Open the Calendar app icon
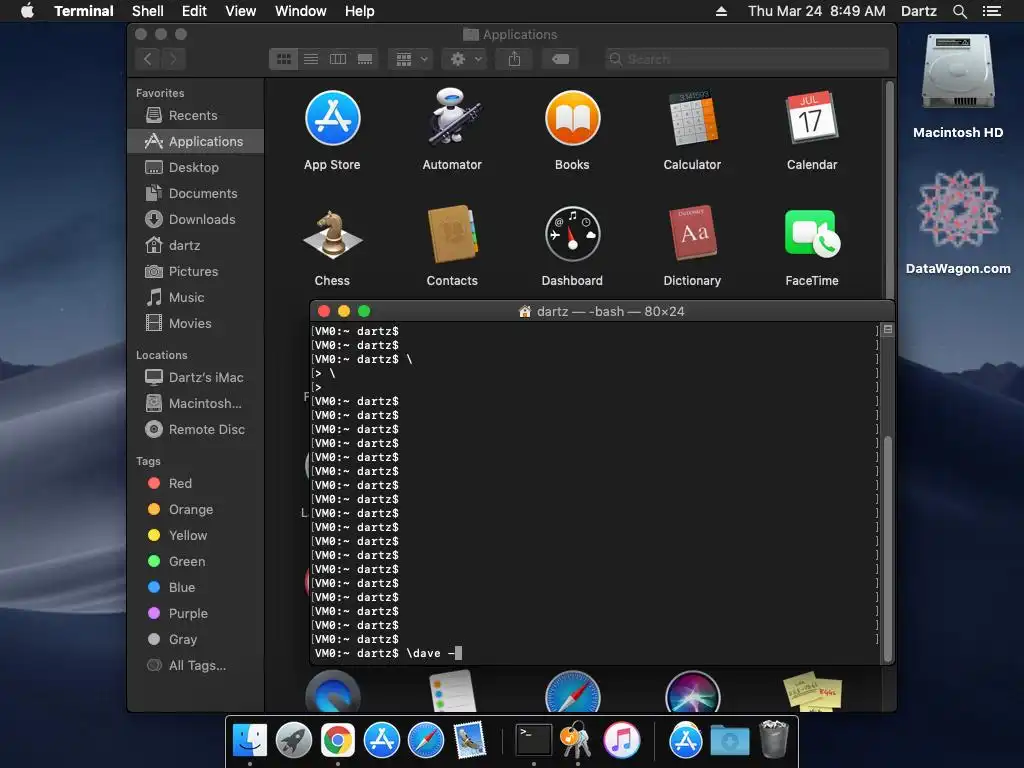 tap(812, 118)
